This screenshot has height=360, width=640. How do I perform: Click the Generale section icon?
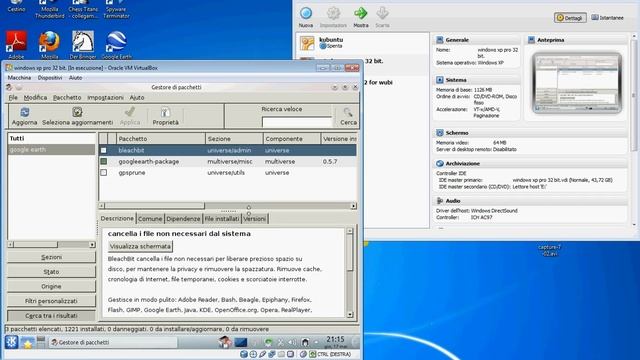point(440,40)
